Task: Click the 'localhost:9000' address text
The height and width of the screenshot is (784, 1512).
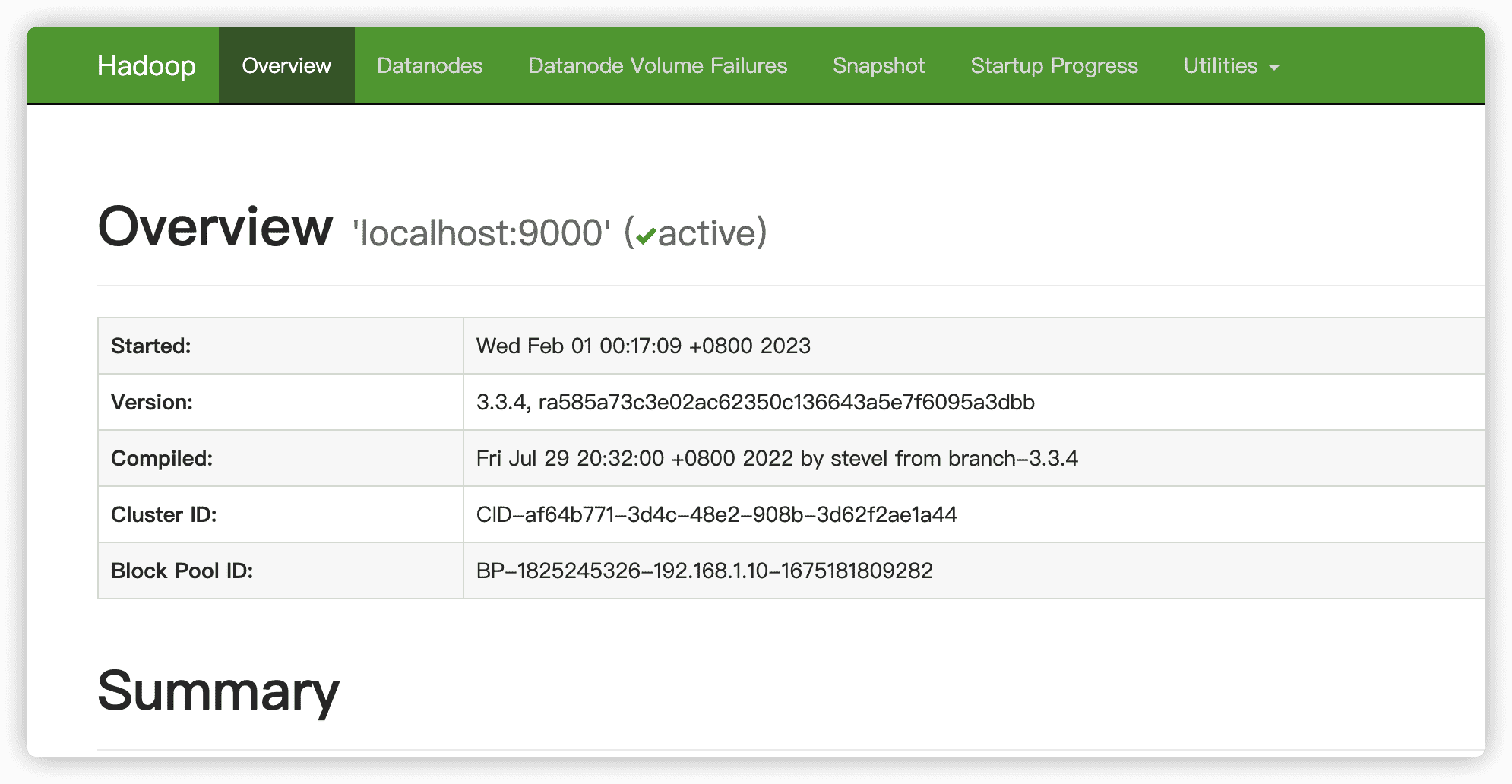Action: 481,232
